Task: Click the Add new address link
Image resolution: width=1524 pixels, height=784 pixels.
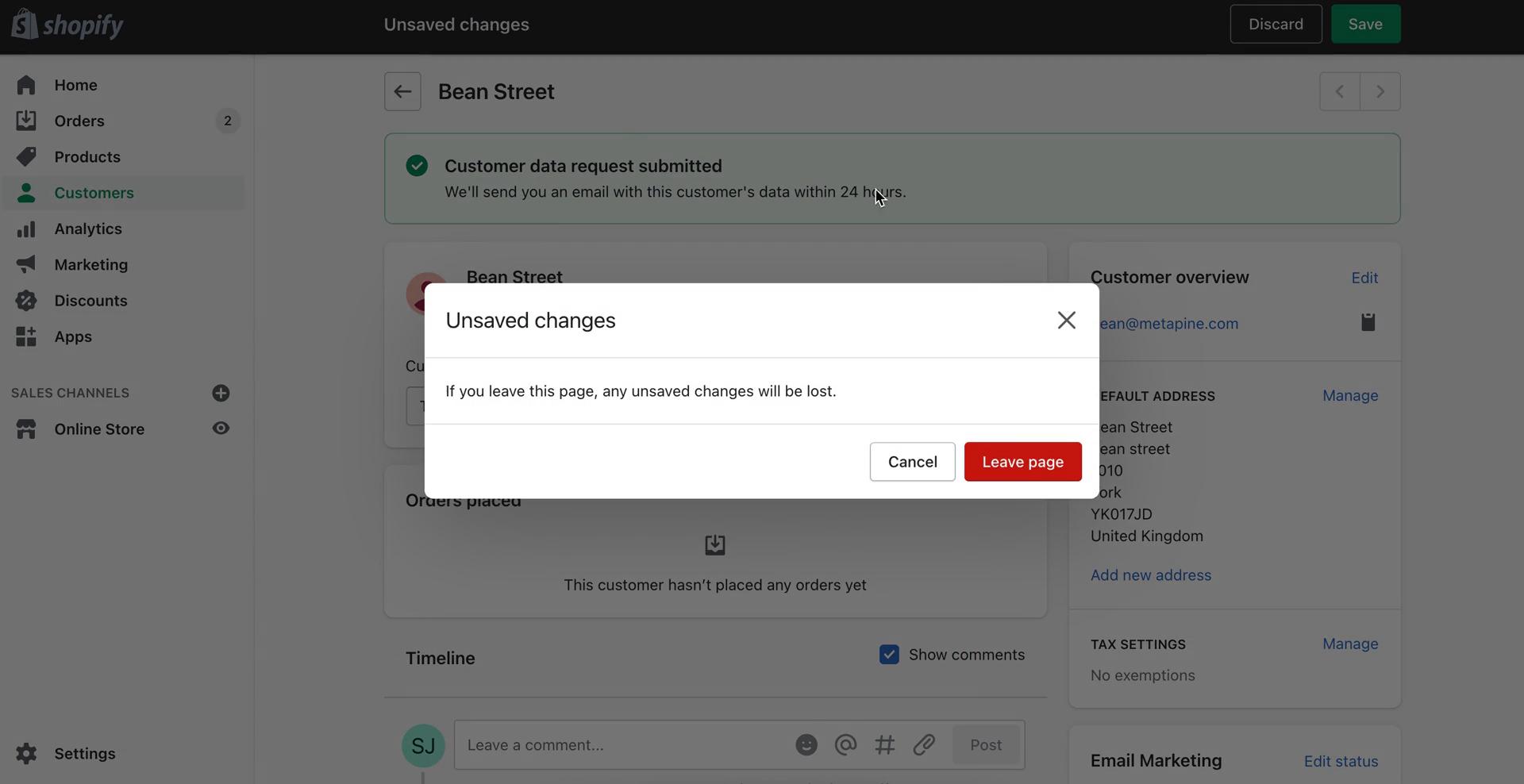Action: point(1150,575)
